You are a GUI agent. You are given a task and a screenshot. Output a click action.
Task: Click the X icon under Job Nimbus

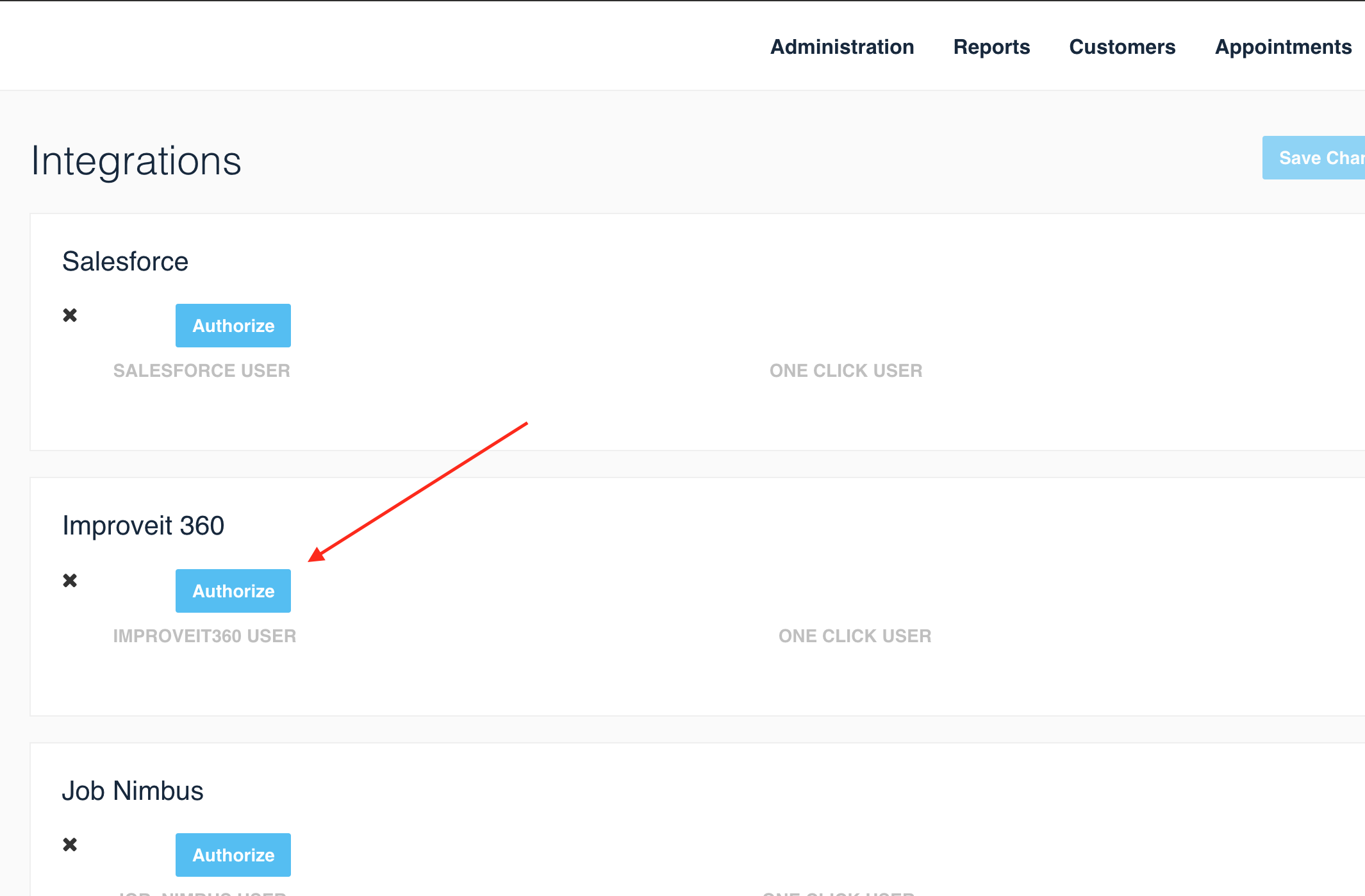tap(70, 845)
